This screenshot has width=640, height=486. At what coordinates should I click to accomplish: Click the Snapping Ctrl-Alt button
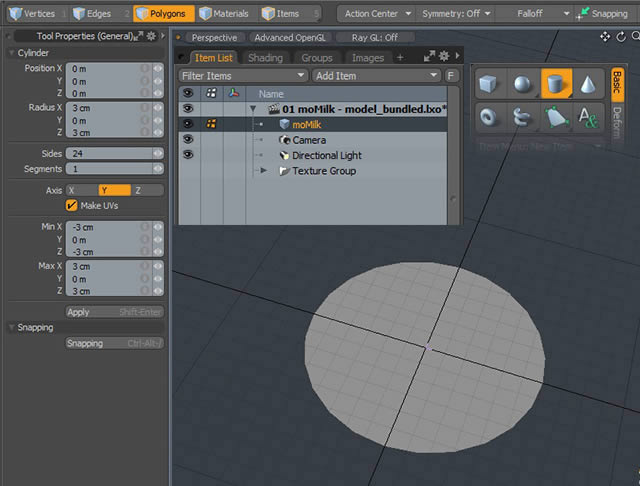115,343
